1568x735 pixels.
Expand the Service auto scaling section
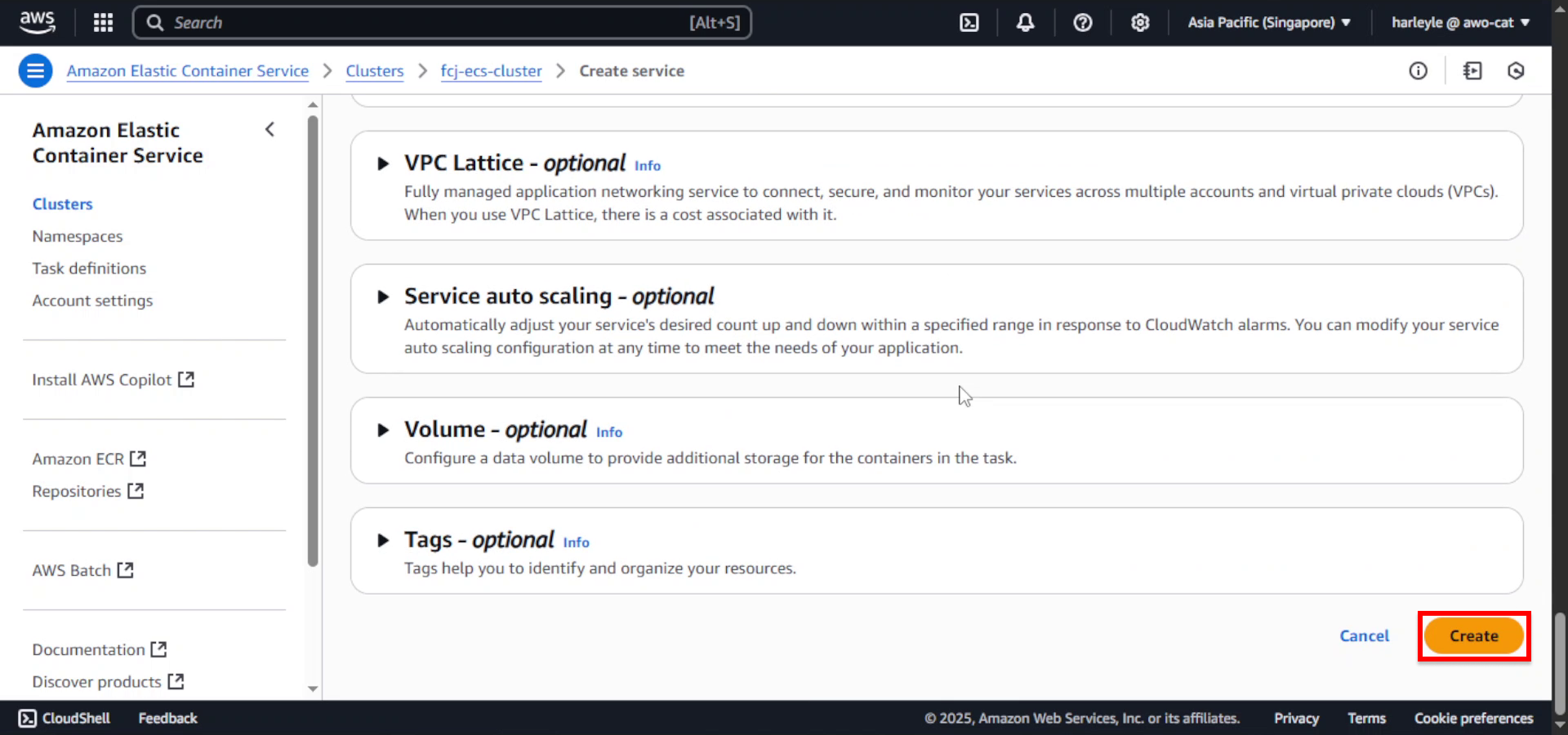pos(382,296)
